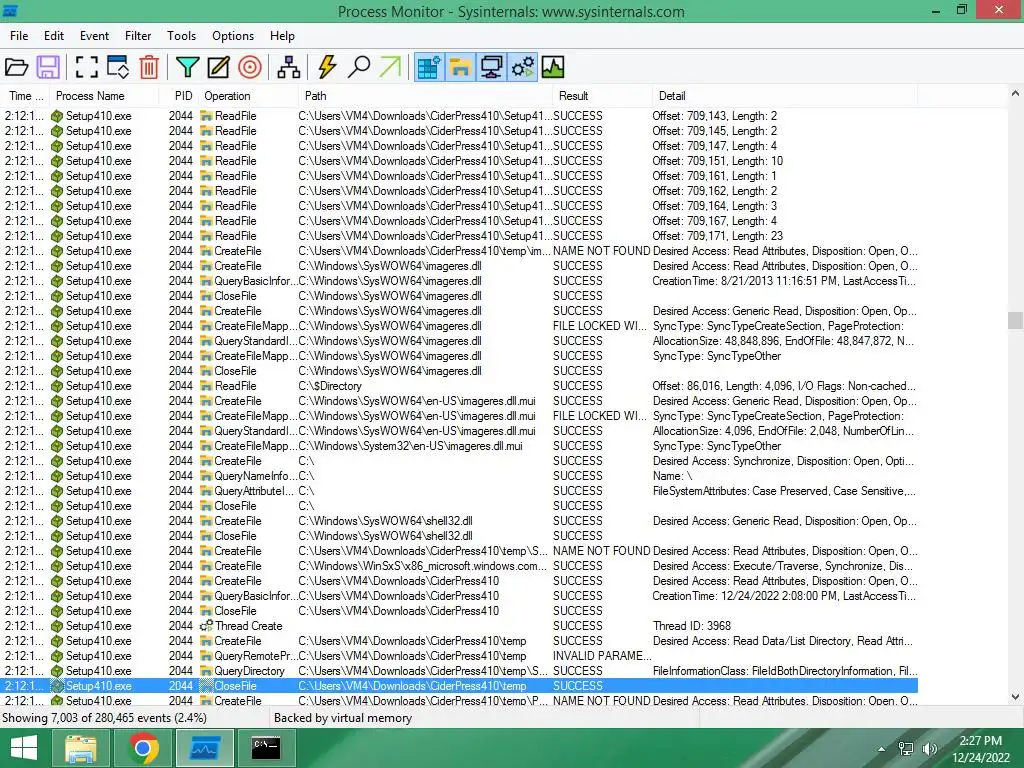Select the row with path shell32.dll CreateFile

459,521
